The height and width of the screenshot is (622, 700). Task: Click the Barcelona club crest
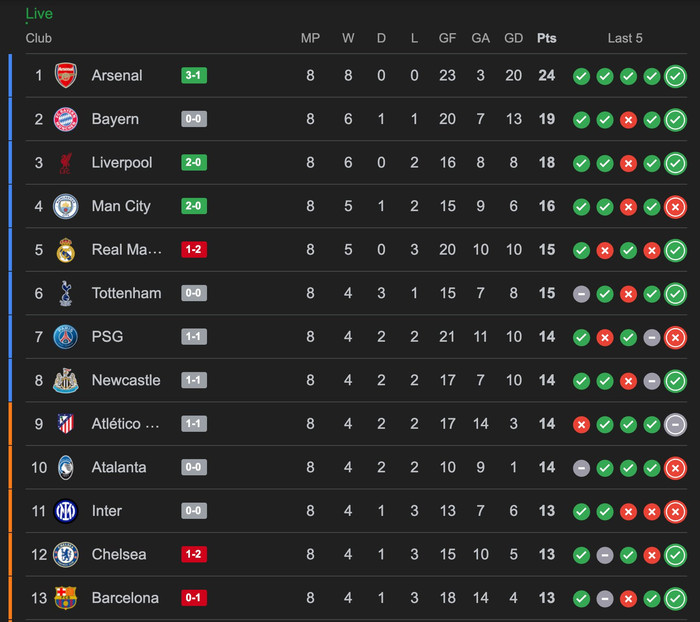tap(66, 598)
